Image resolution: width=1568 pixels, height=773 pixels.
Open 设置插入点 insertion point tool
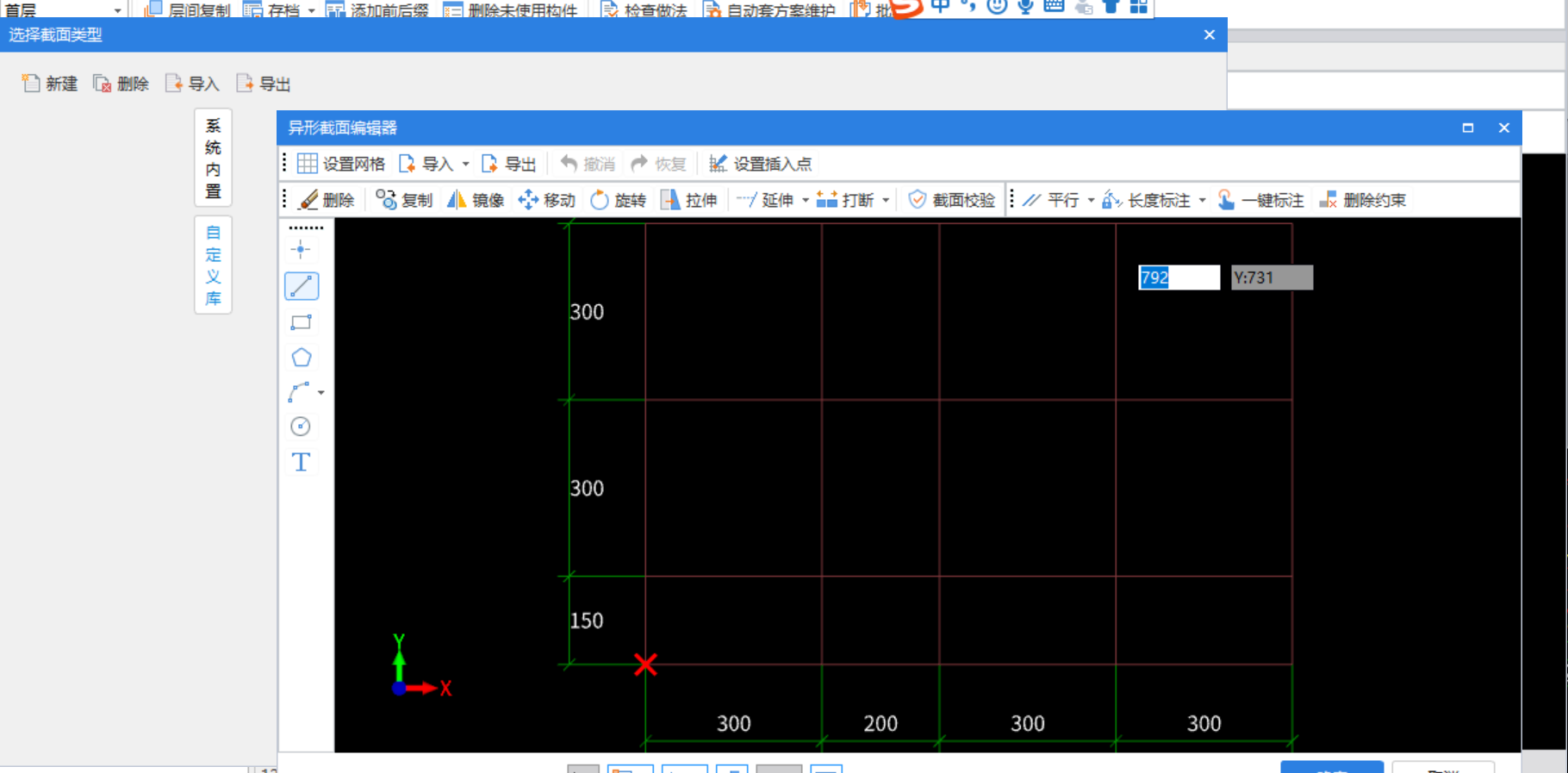[760, 164]
